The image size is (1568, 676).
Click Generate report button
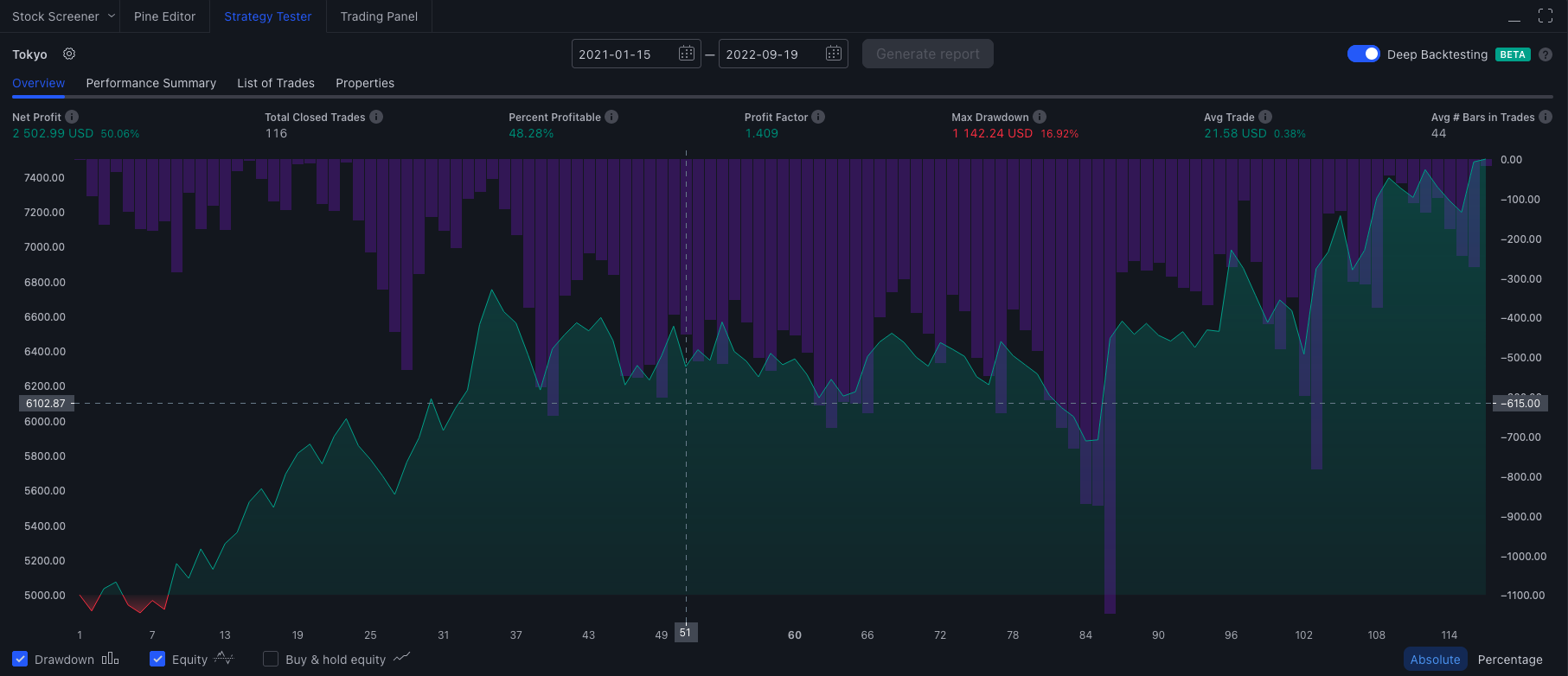[x=928, y=54]
